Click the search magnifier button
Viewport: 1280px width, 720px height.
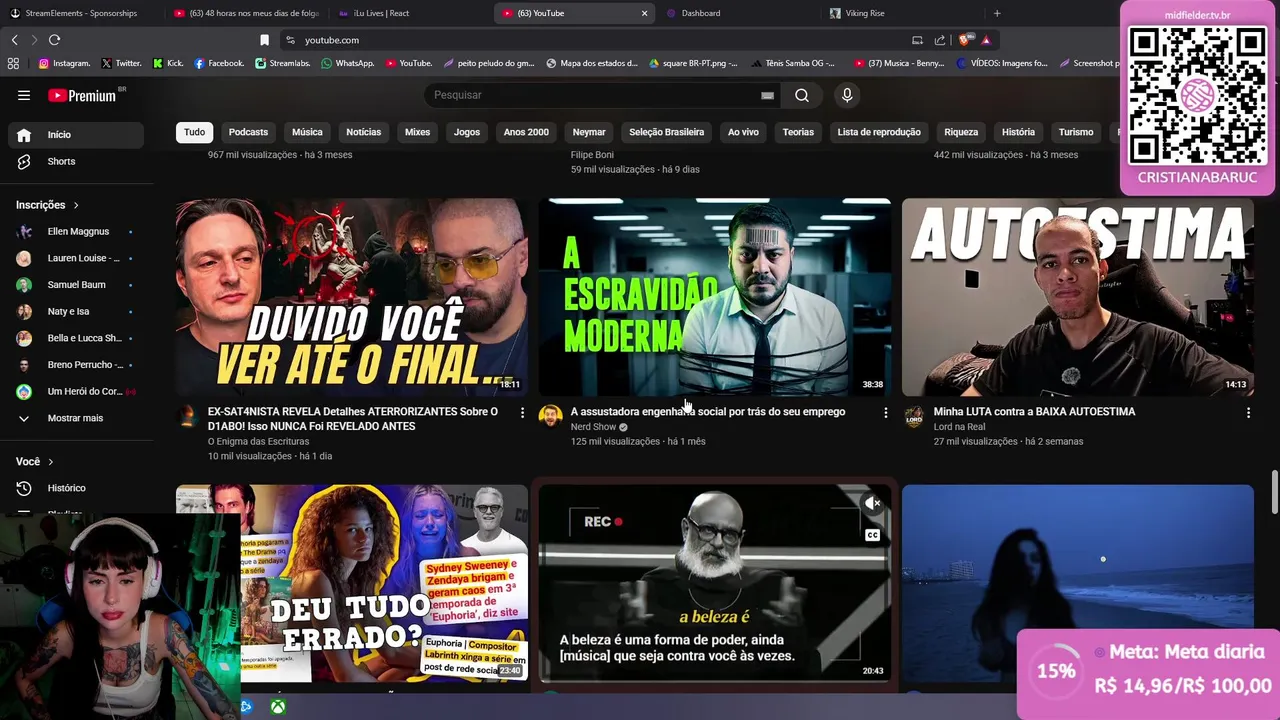coord(802,95)
